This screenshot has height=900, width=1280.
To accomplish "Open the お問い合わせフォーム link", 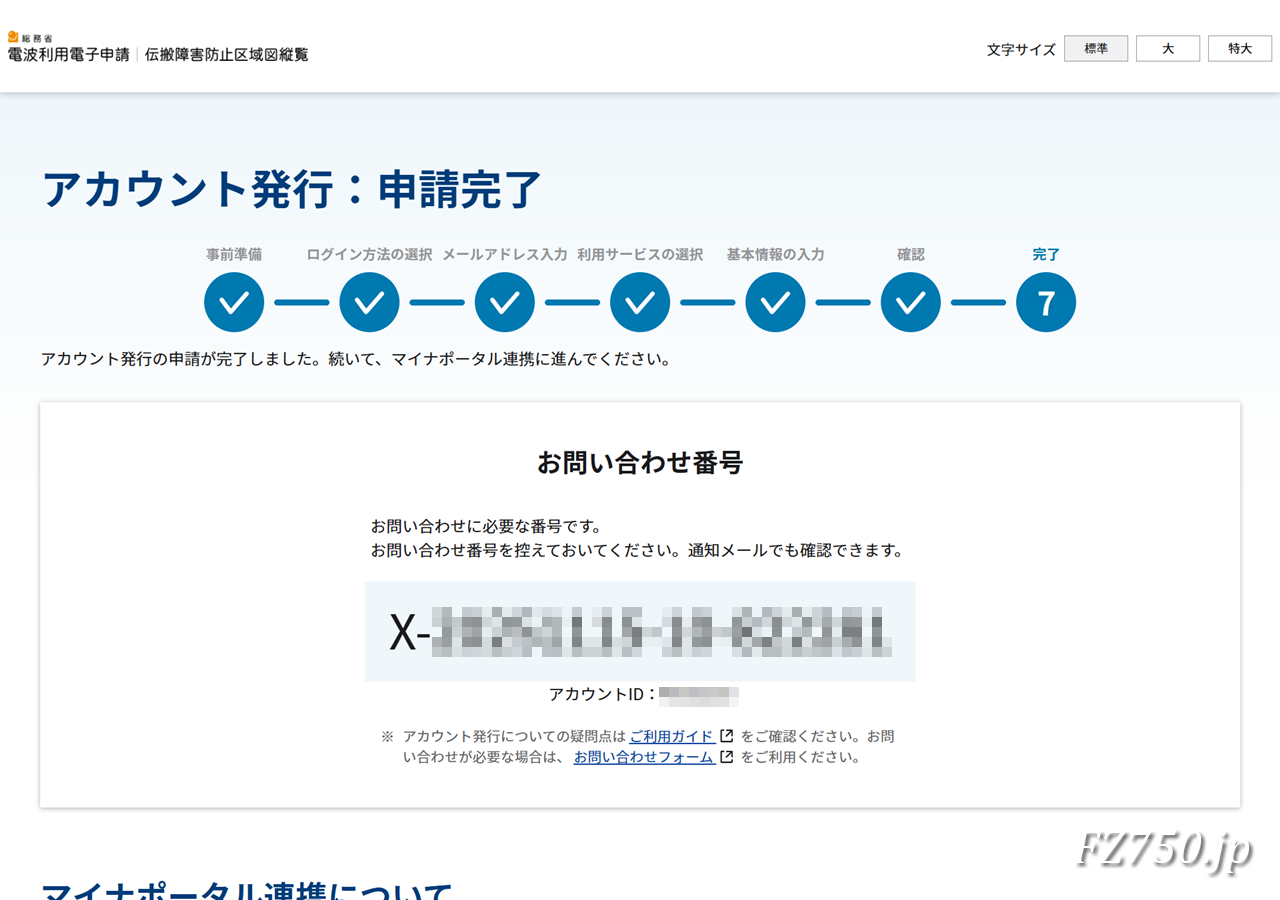I will pyautogui.click(x=644, y=758).
